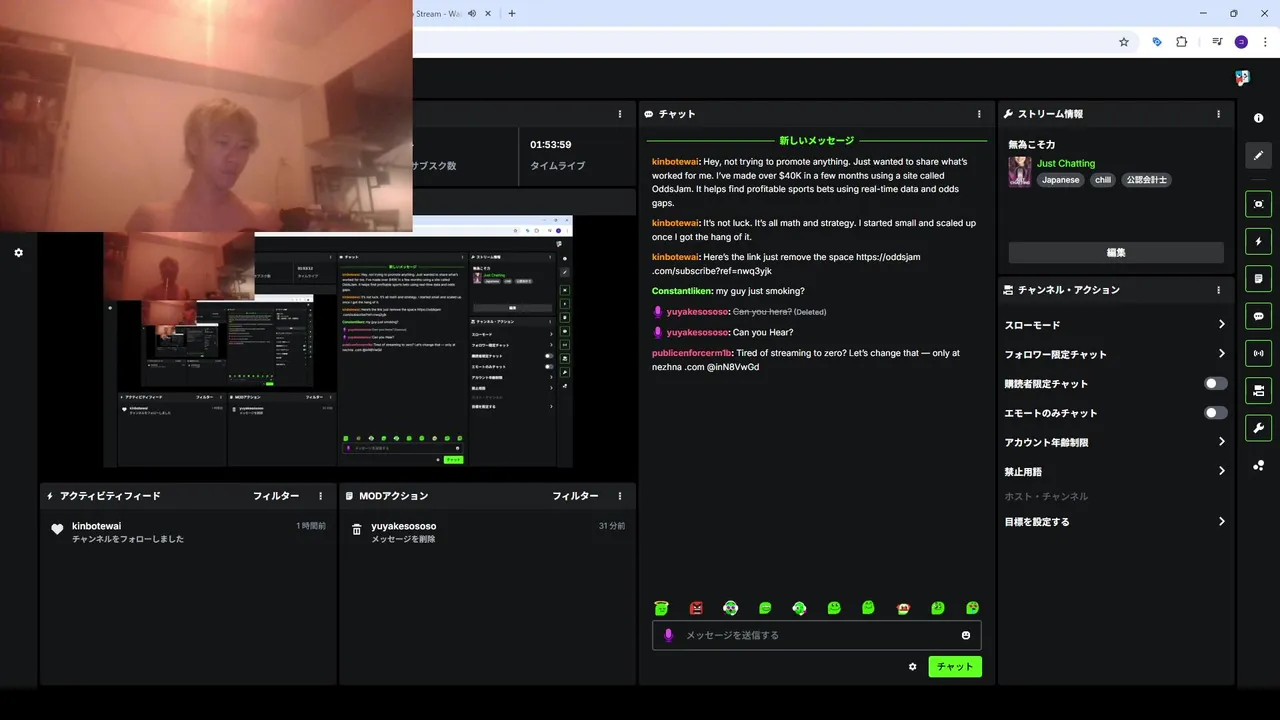
Task: Open the browser profile avatar button
Action: pos(1241,42)
